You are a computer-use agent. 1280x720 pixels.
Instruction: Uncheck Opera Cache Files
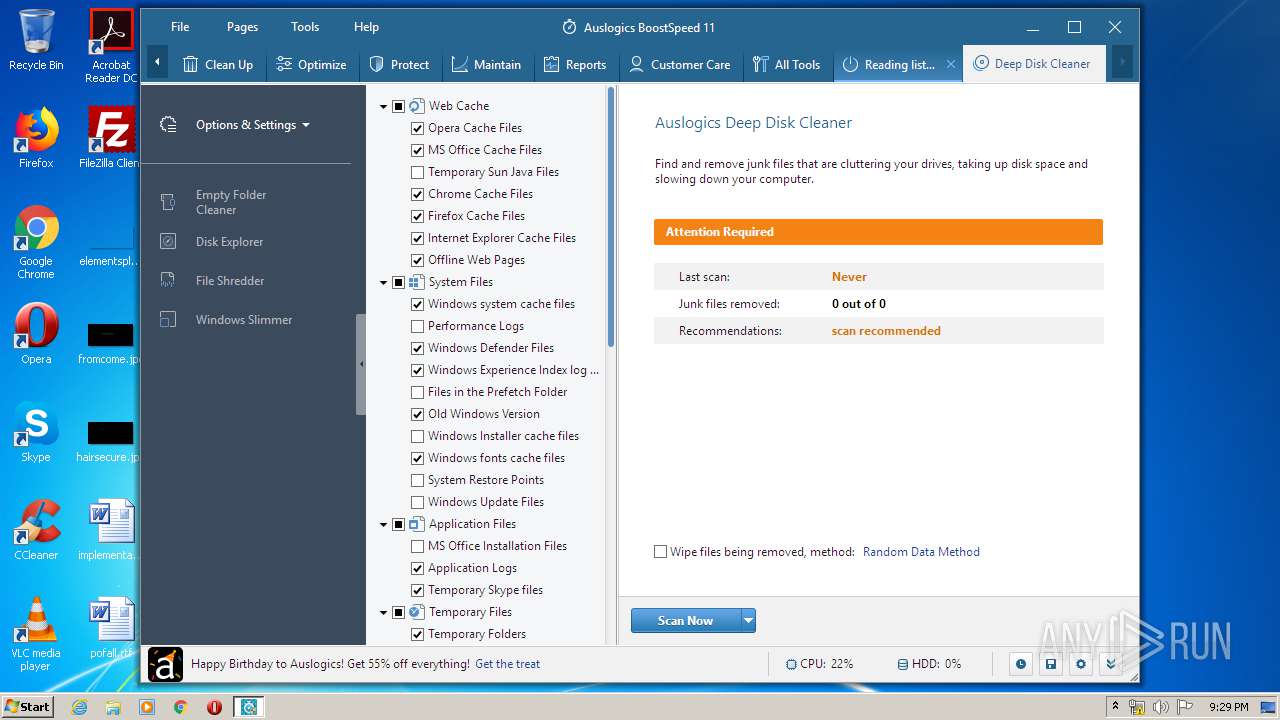tap(418, 128)
